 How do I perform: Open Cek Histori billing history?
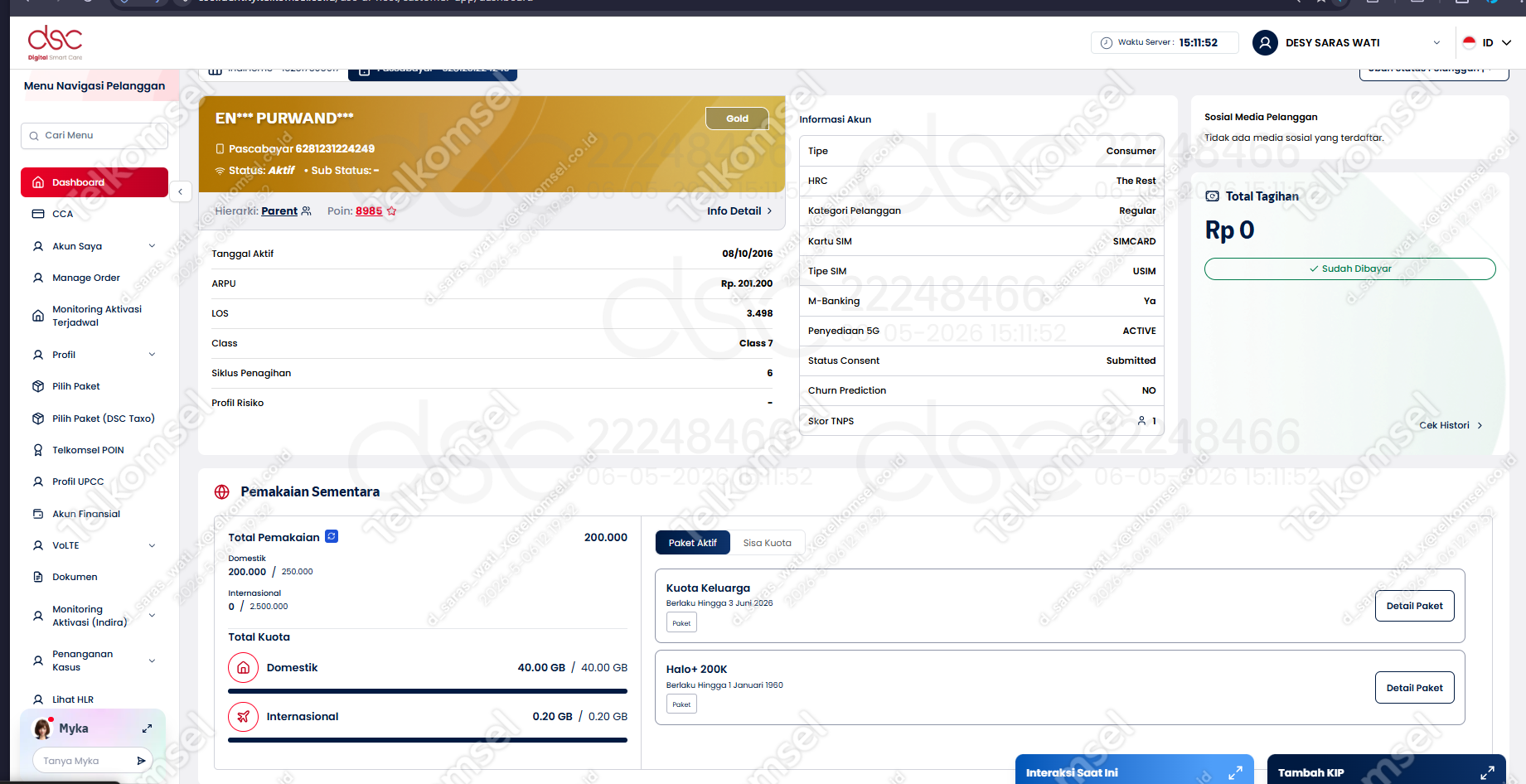[1451, 425]
